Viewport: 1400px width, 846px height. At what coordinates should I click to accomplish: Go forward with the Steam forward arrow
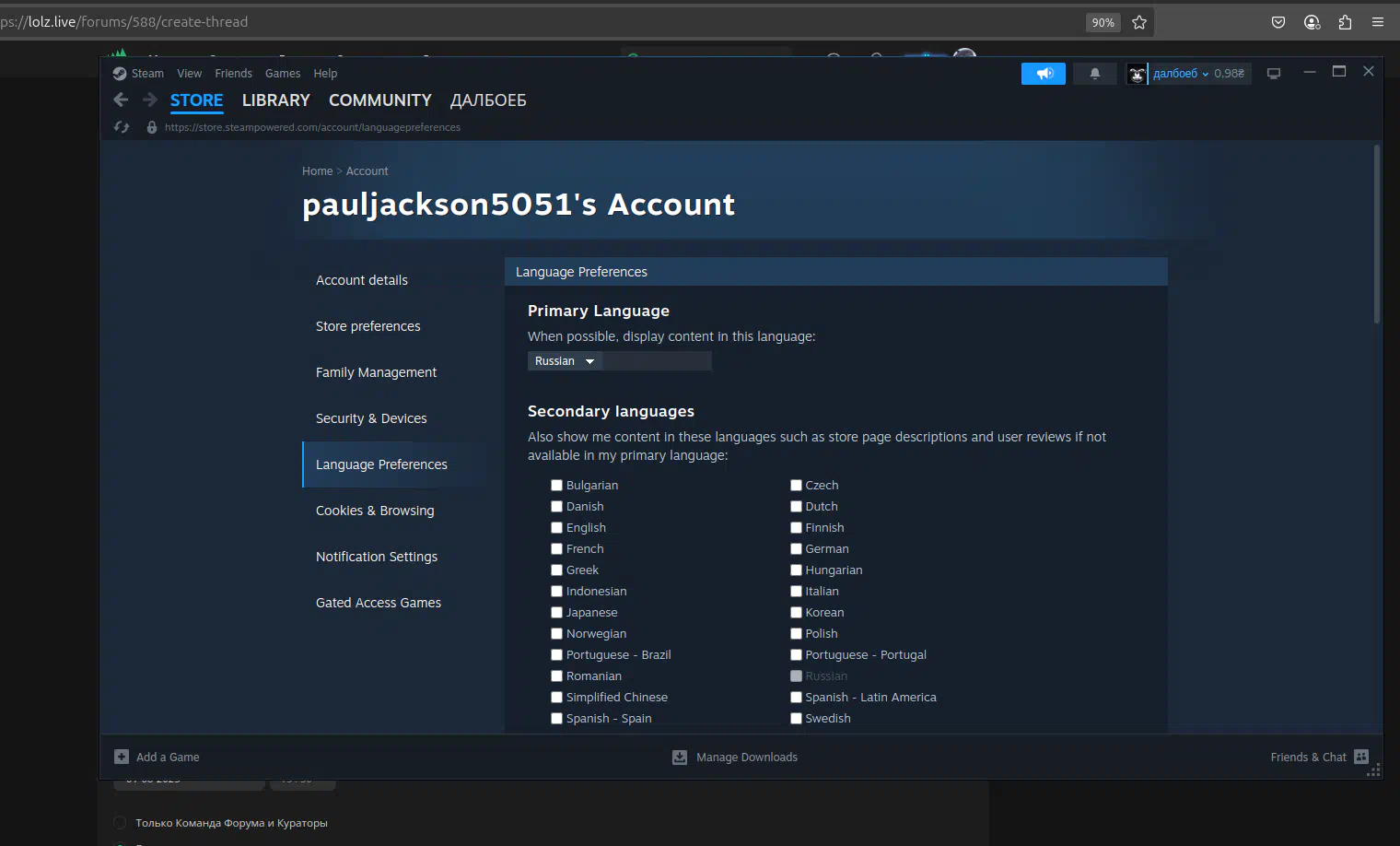point(149,100)
